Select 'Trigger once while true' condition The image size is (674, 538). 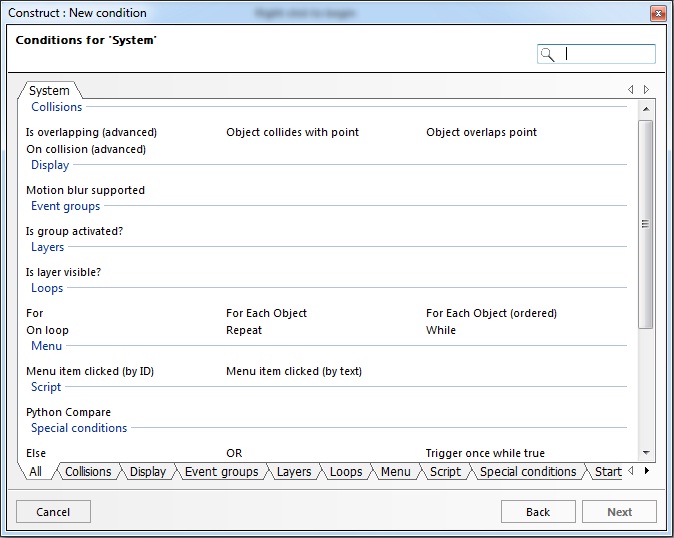coord(485,453)
